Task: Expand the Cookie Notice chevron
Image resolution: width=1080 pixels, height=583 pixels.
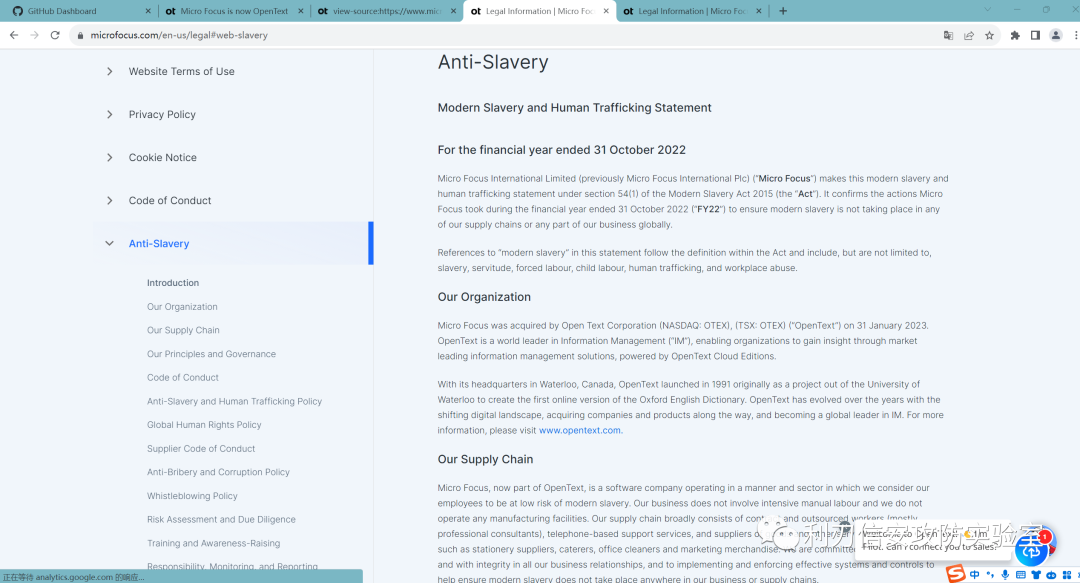Action: point(110,158)
